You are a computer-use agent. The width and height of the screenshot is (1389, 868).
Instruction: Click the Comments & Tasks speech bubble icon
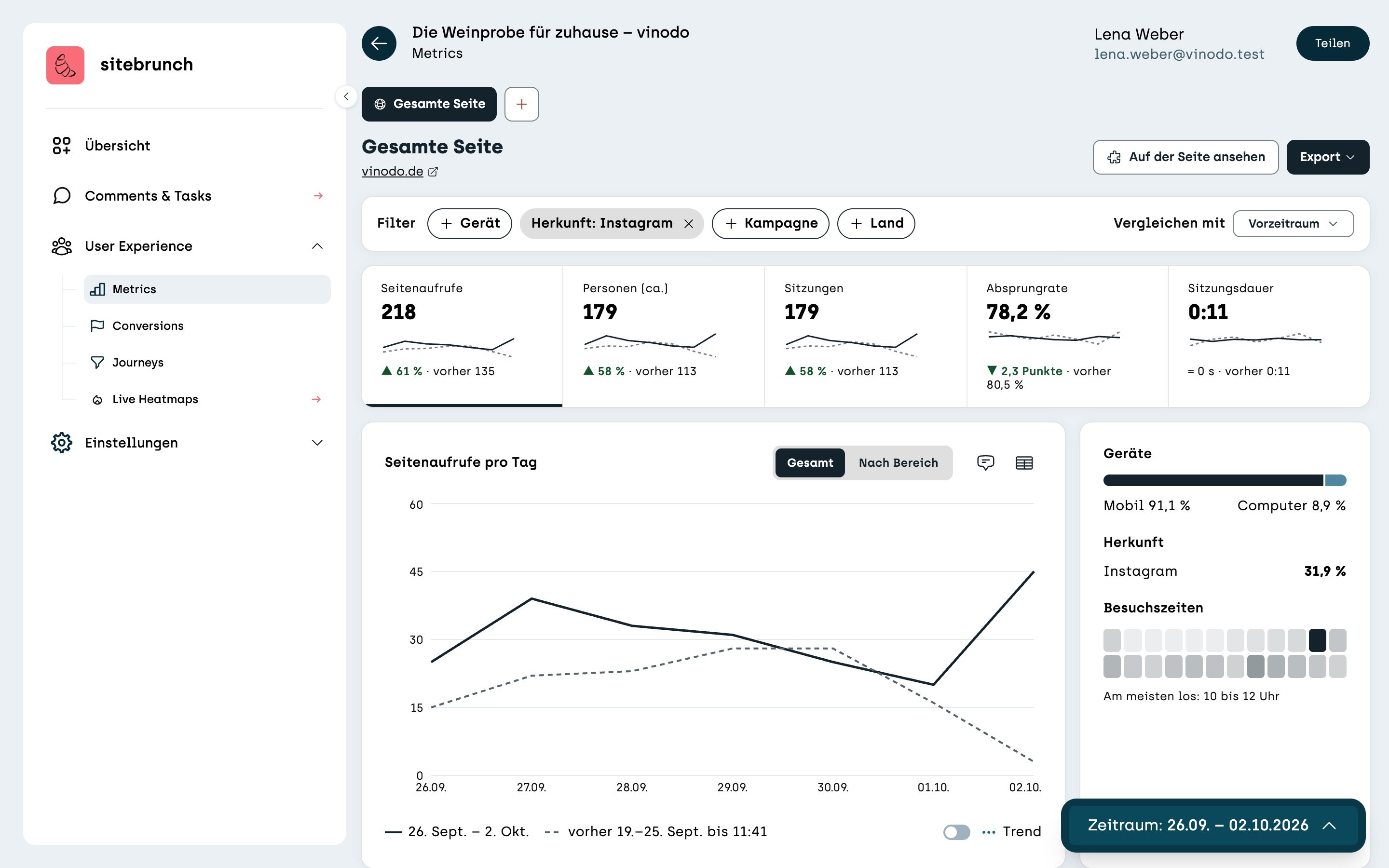click(x=61, y=196)
